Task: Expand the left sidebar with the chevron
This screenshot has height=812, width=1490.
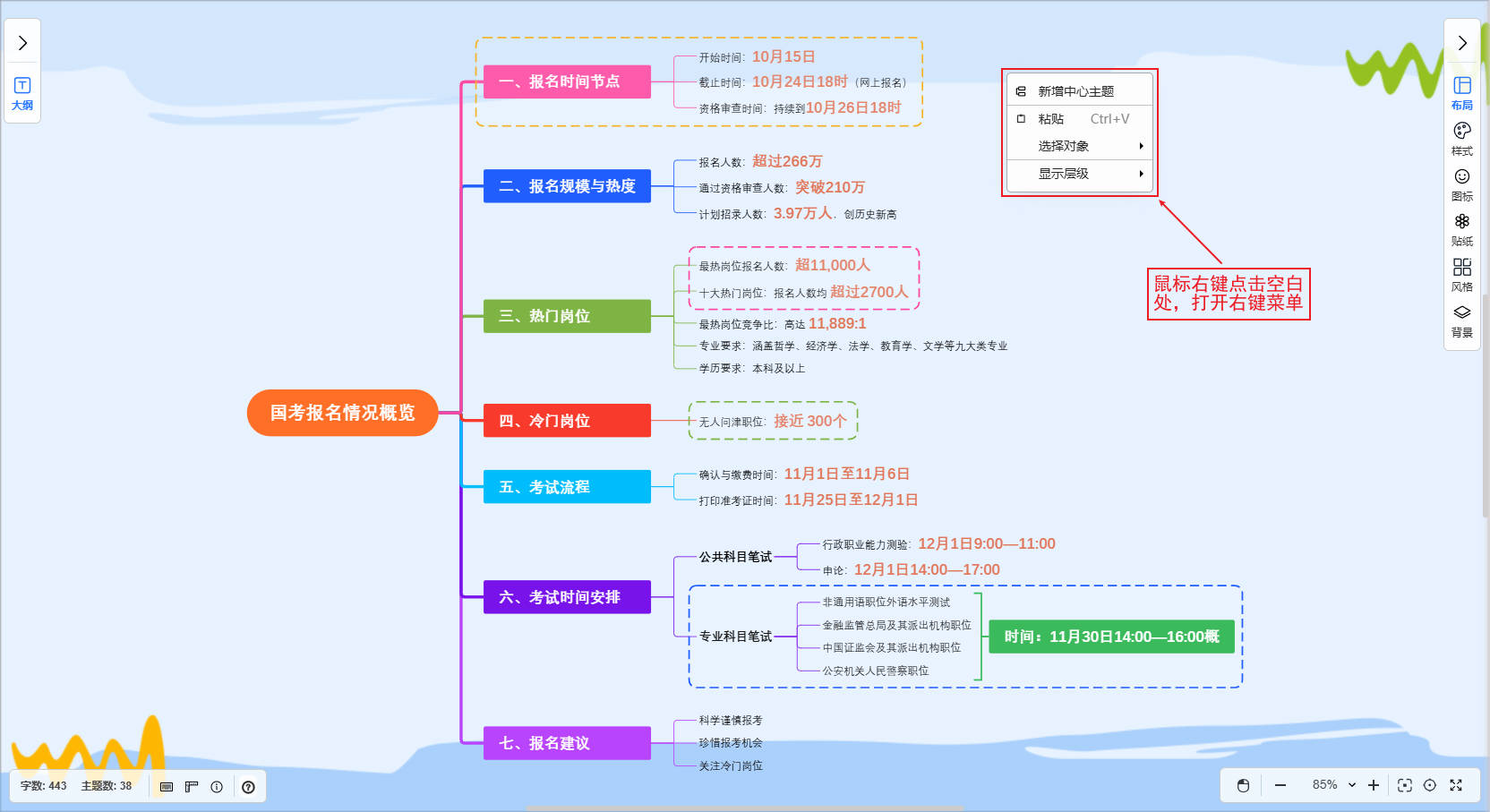Action: click(22, 43)
